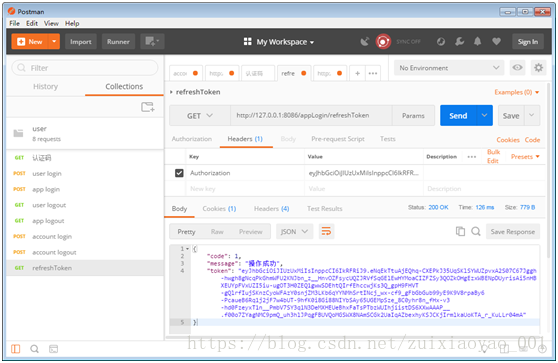Click the new collection folder icon
Image resolution: width=558 pixels, height=363 pixels.
148,107
